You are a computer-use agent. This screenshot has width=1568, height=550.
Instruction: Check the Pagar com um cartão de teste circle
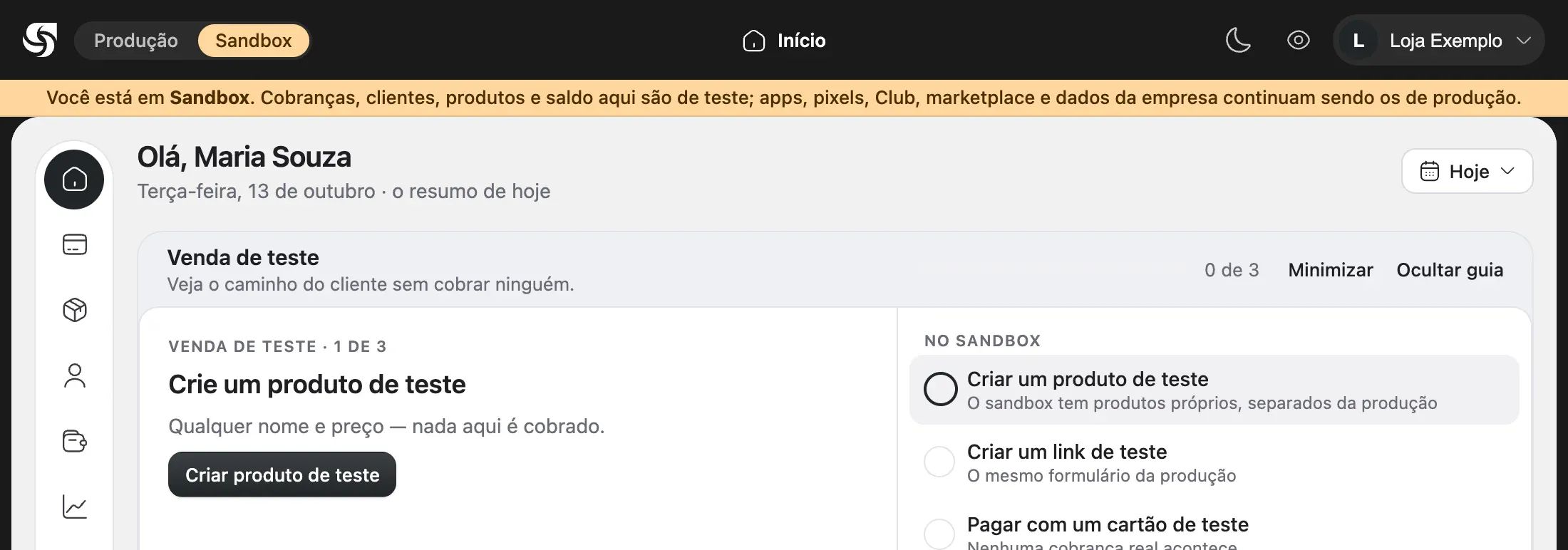(x=939, y=534)
